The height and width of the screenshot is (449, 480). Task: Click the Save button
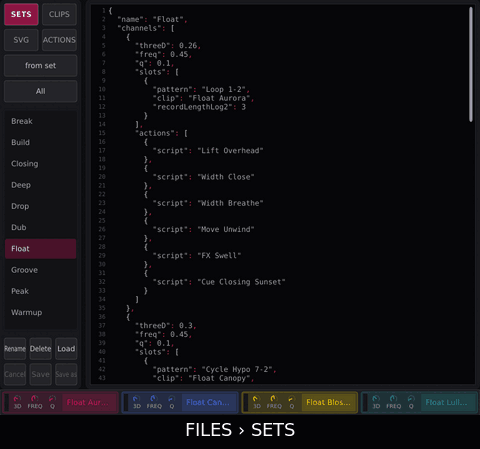(x=41, y=374)
